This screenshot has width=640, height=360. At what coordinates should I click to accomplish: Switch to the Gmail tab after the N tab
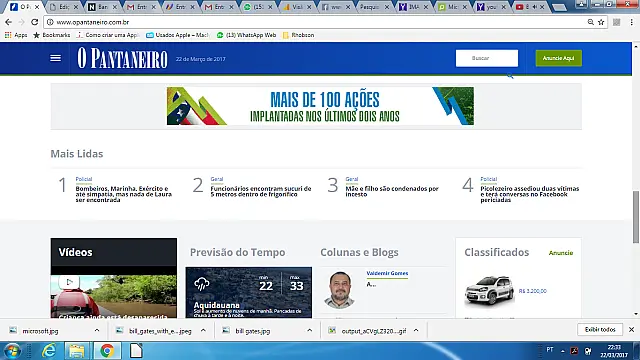142,7
